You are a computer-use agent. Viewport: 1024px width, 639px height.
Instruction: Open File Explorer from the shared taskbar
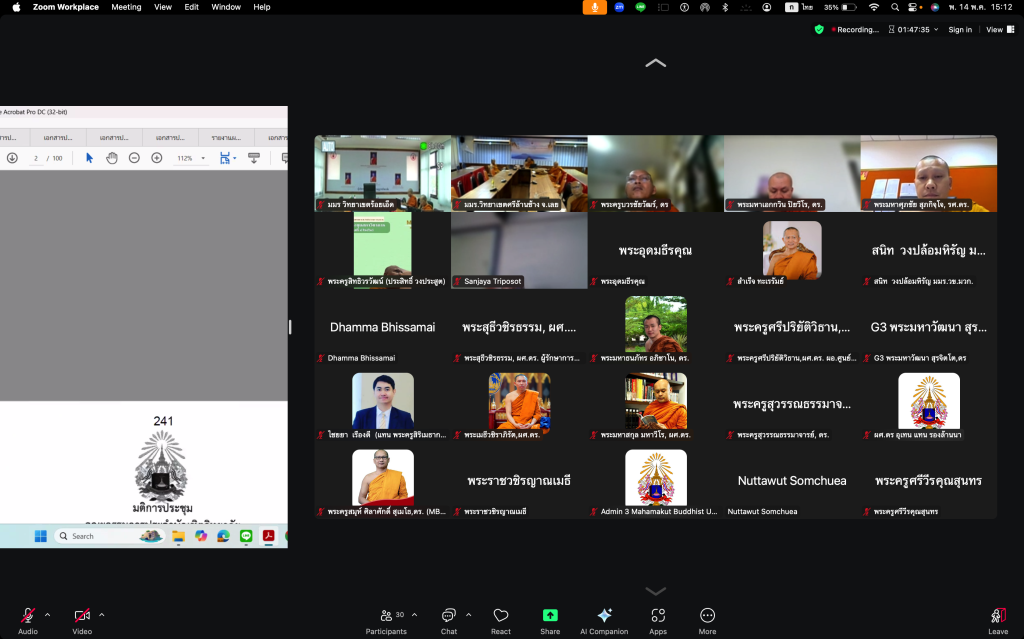click(x=178, y=536)
